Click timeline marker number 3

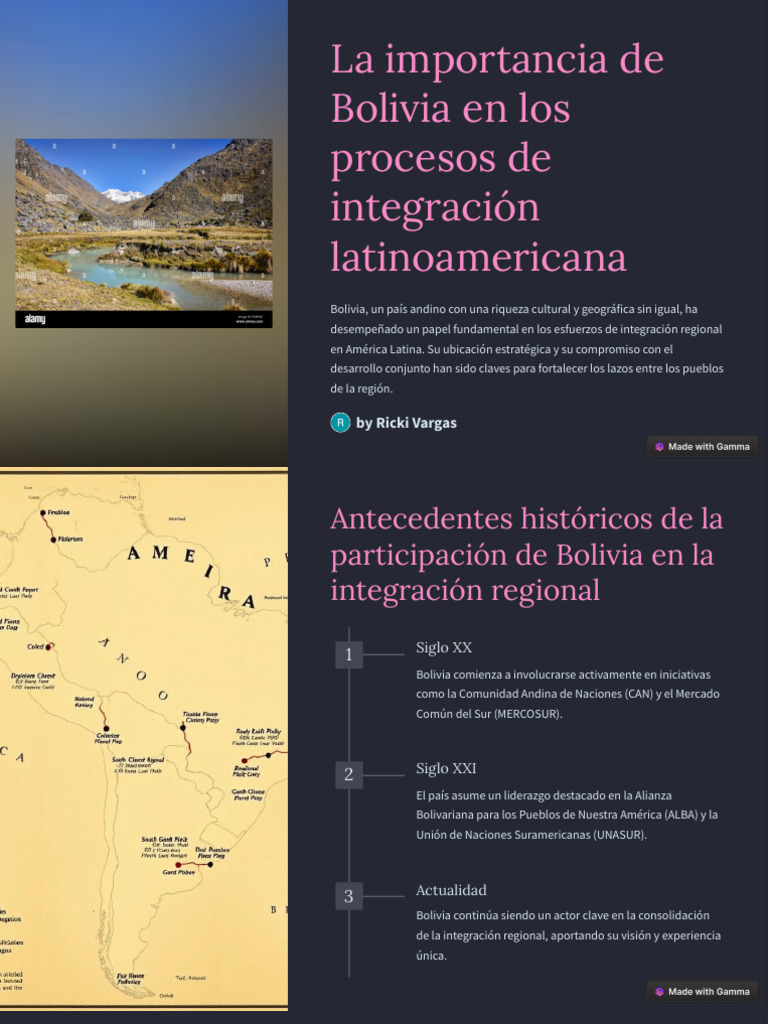(349, 896)
